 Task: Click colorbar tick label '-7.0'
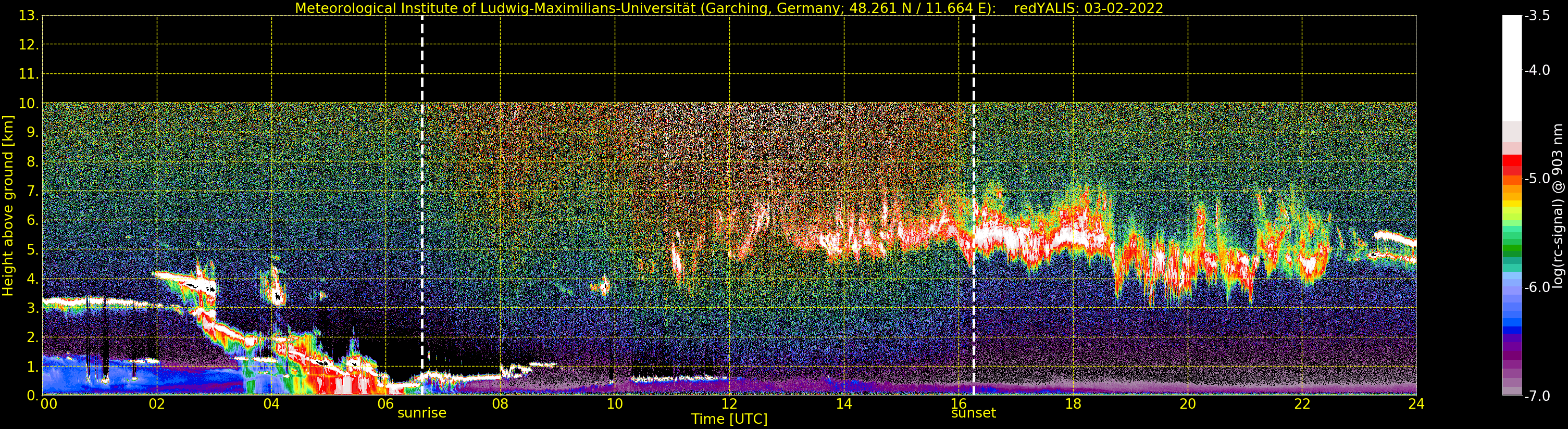click(1537, 396)
